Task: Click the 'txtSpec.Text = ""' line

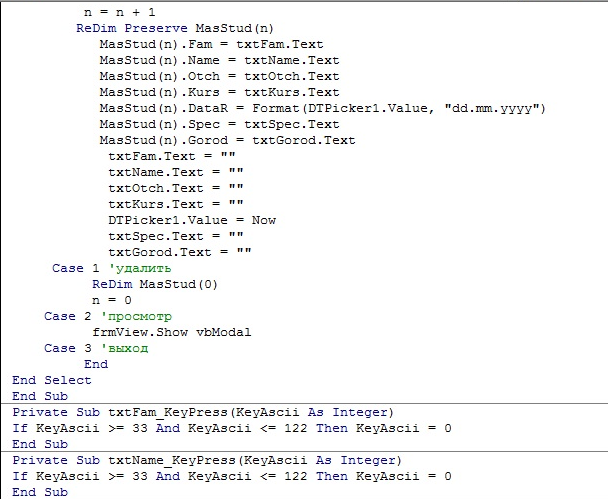Action: pyautogui.click(x=176, y=236)
